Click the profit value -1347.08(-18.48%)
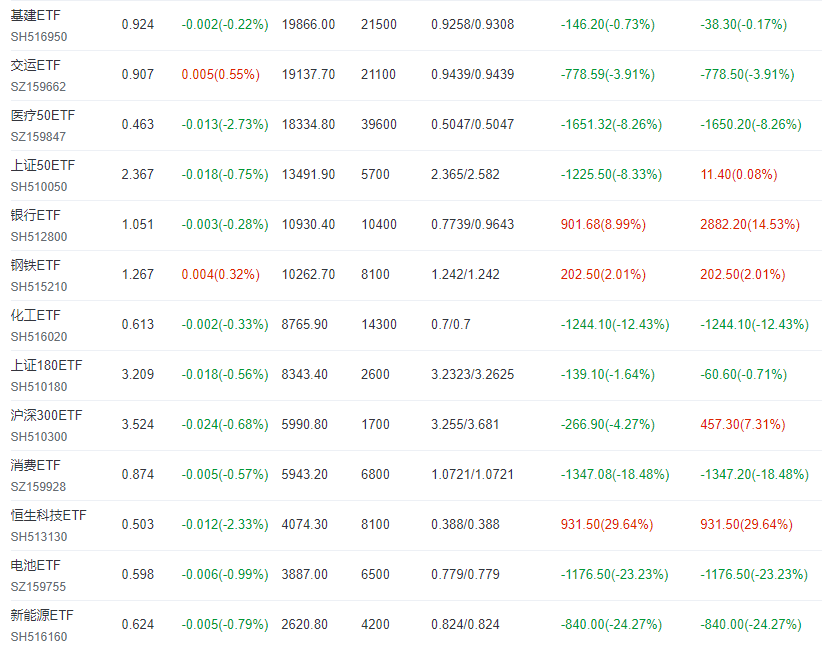Image resolution: width=822 pixels, height=650 pixels. click(615, 474)
